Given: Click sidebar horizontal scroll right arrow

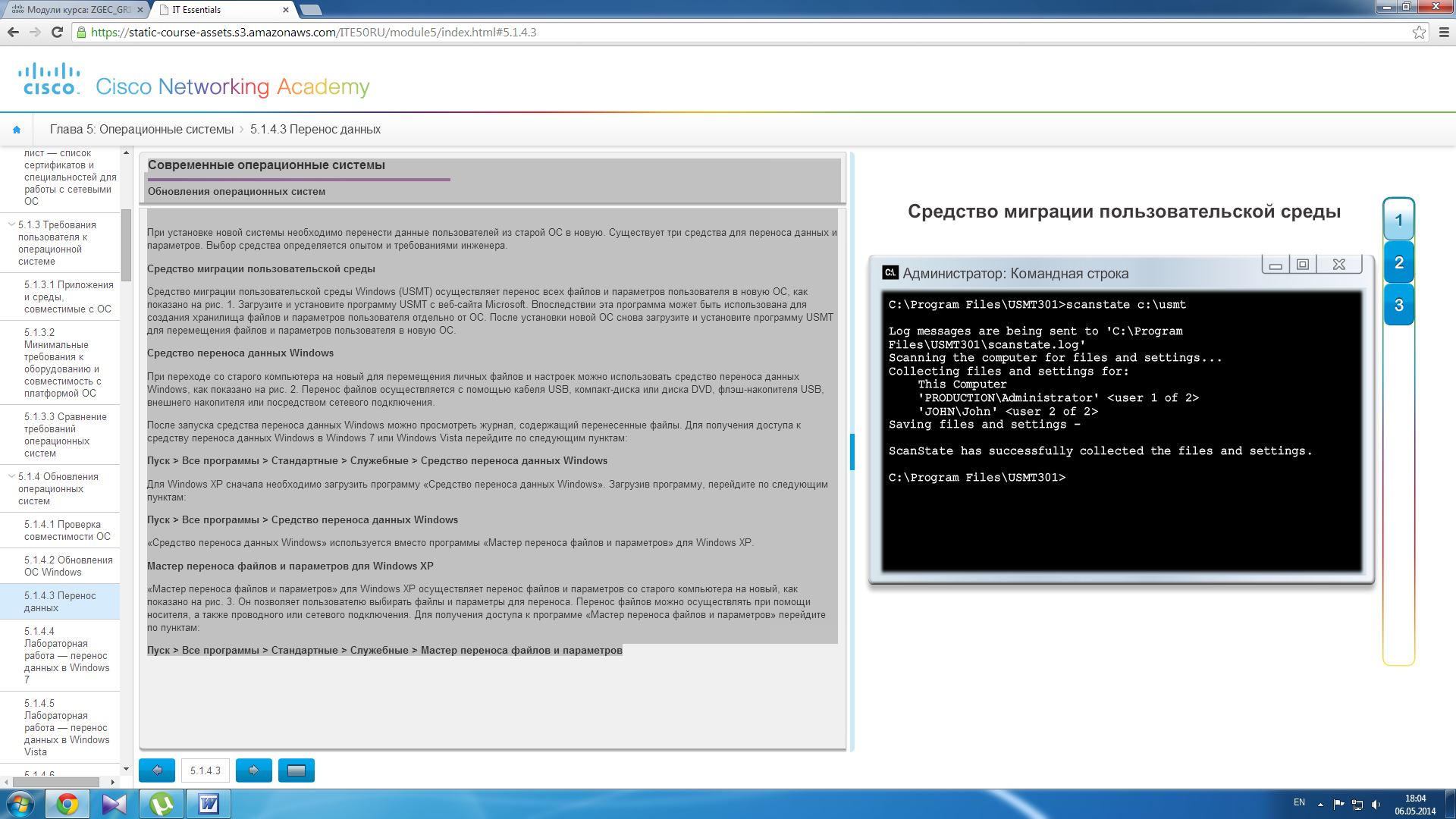Looking at the screenshot, I should point(113,782).
